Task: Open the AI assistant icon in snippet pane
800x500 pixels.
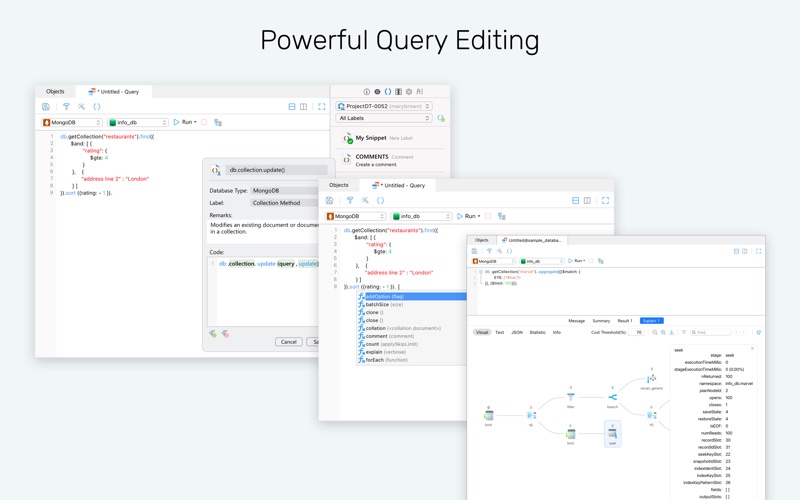Action: click(419, 92)
